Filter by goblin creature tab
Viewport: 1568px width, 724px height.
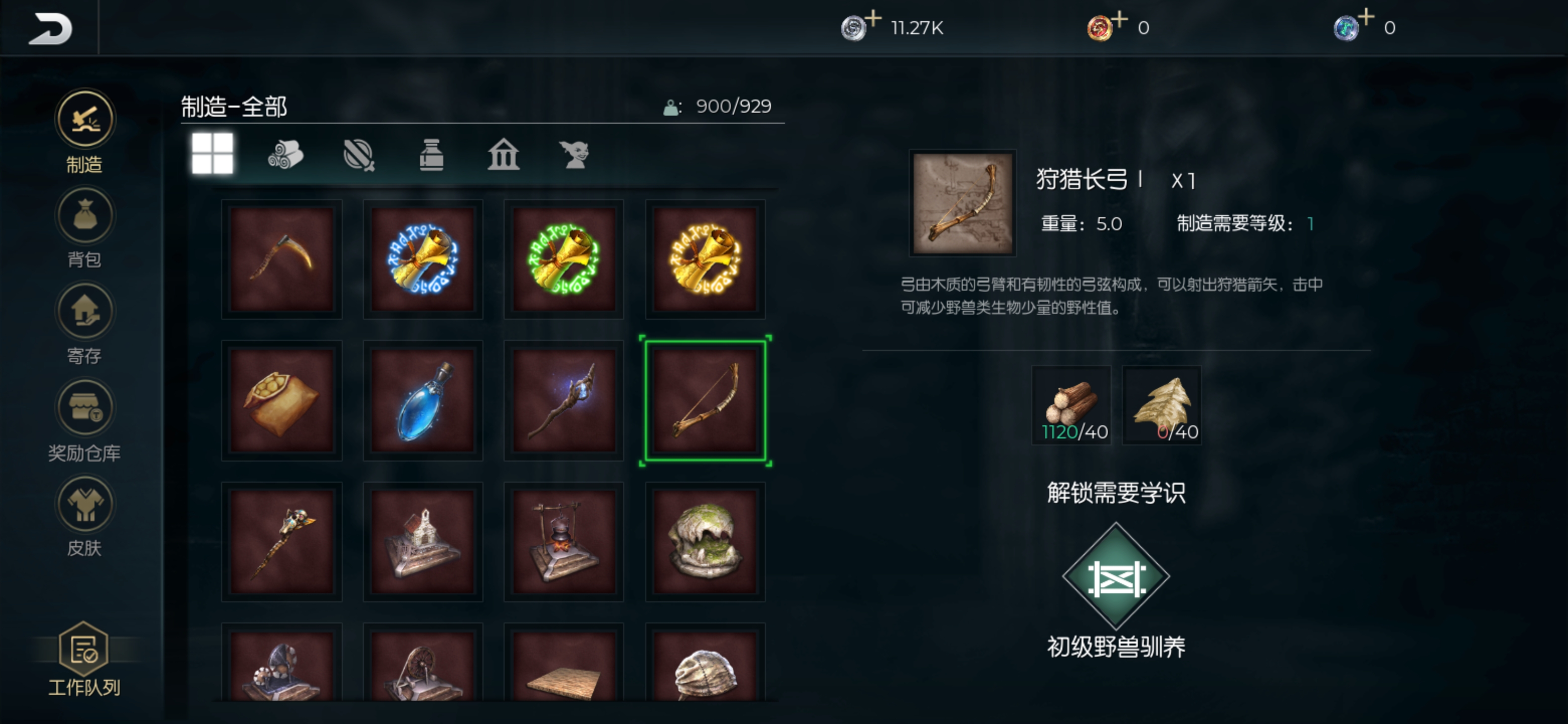pos(574,154)
